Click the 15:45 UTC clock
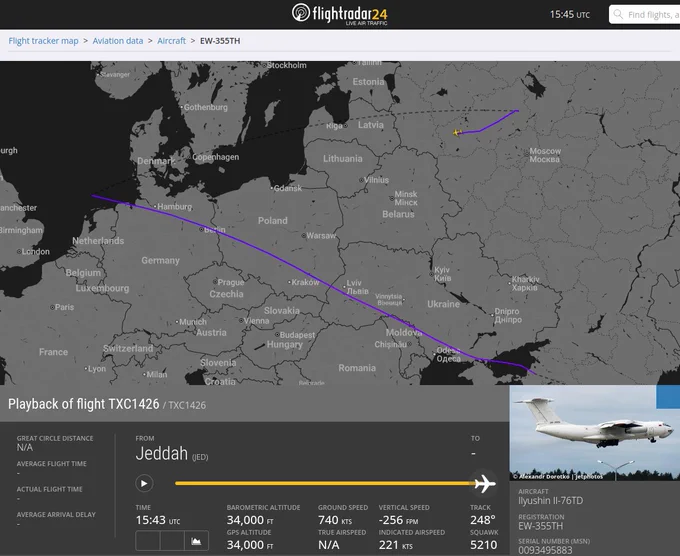Image resolution: width=680 pixels, height=556 pixels. click(x=569, y=14)
